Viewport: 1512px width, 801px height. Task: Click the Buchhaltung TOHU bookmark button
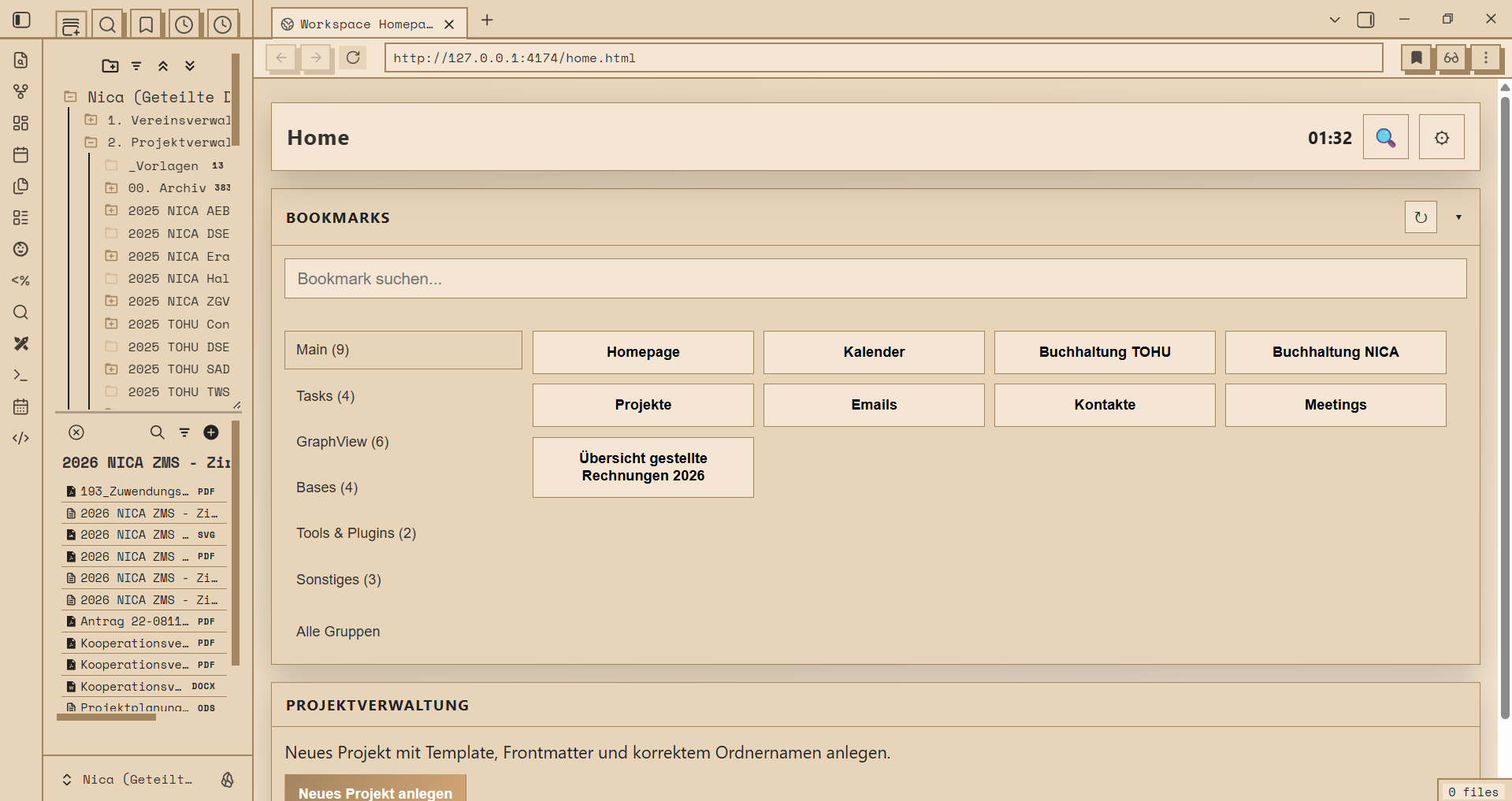point(1104,352)
